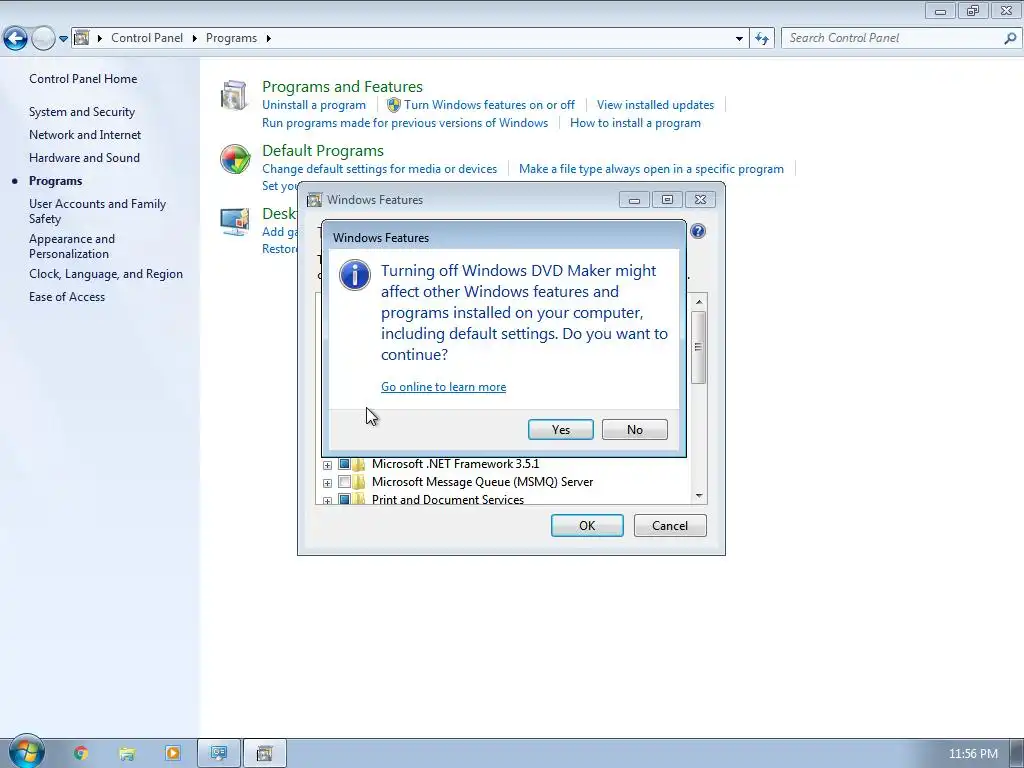Viewport: 1024px width, 768px height.
Task: Click Programs breadcrumb in address bar
Action: [x=231, y=38]
